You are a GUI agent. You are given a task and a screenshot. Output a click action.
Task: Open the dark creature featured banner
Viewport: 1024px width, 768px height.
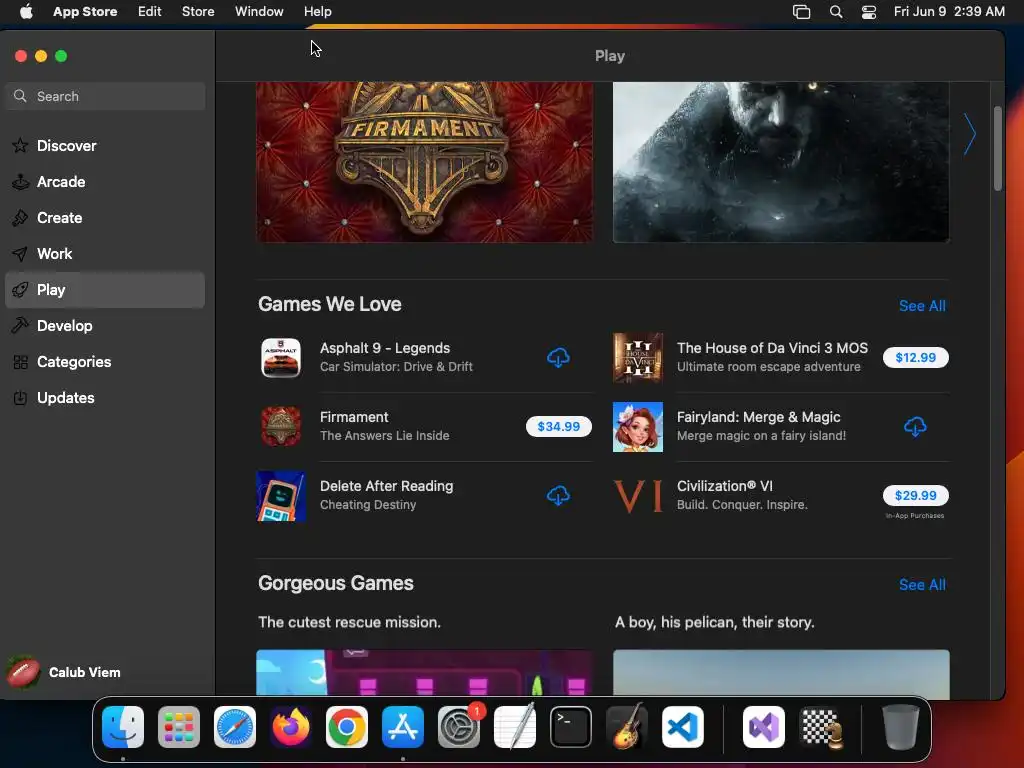(781, 162)
